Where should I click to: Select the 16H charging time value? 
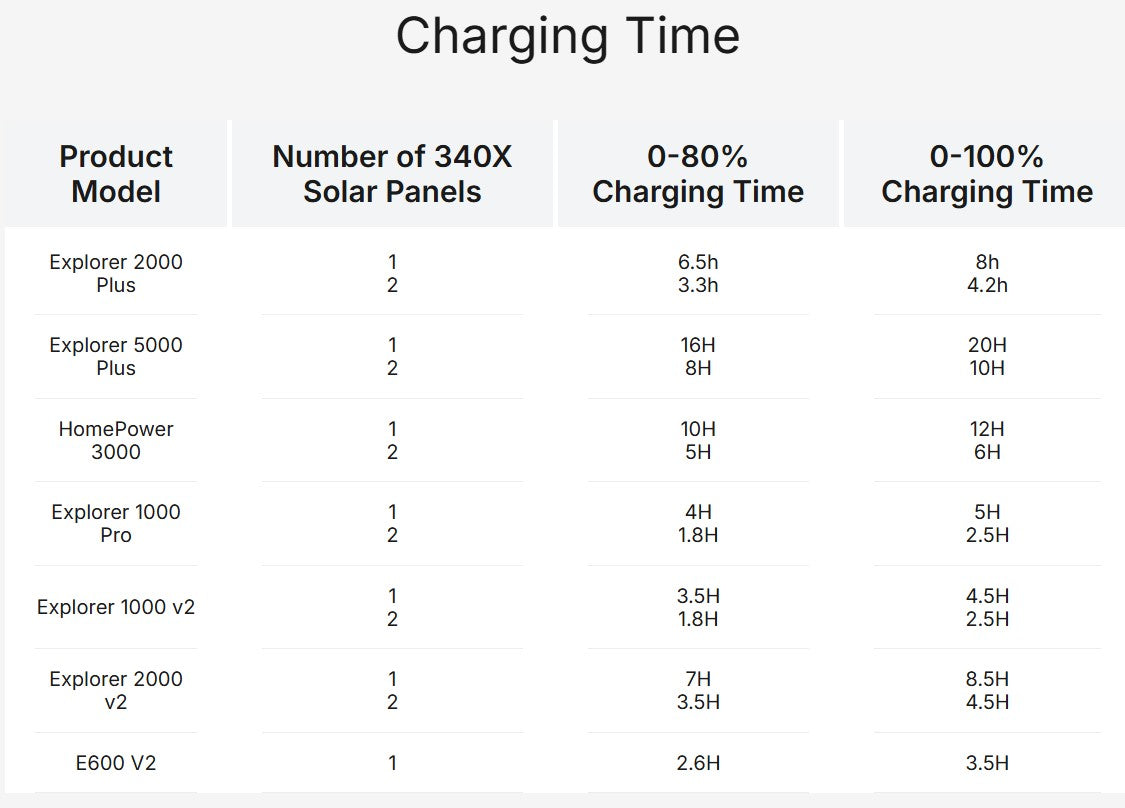(698, 345)
